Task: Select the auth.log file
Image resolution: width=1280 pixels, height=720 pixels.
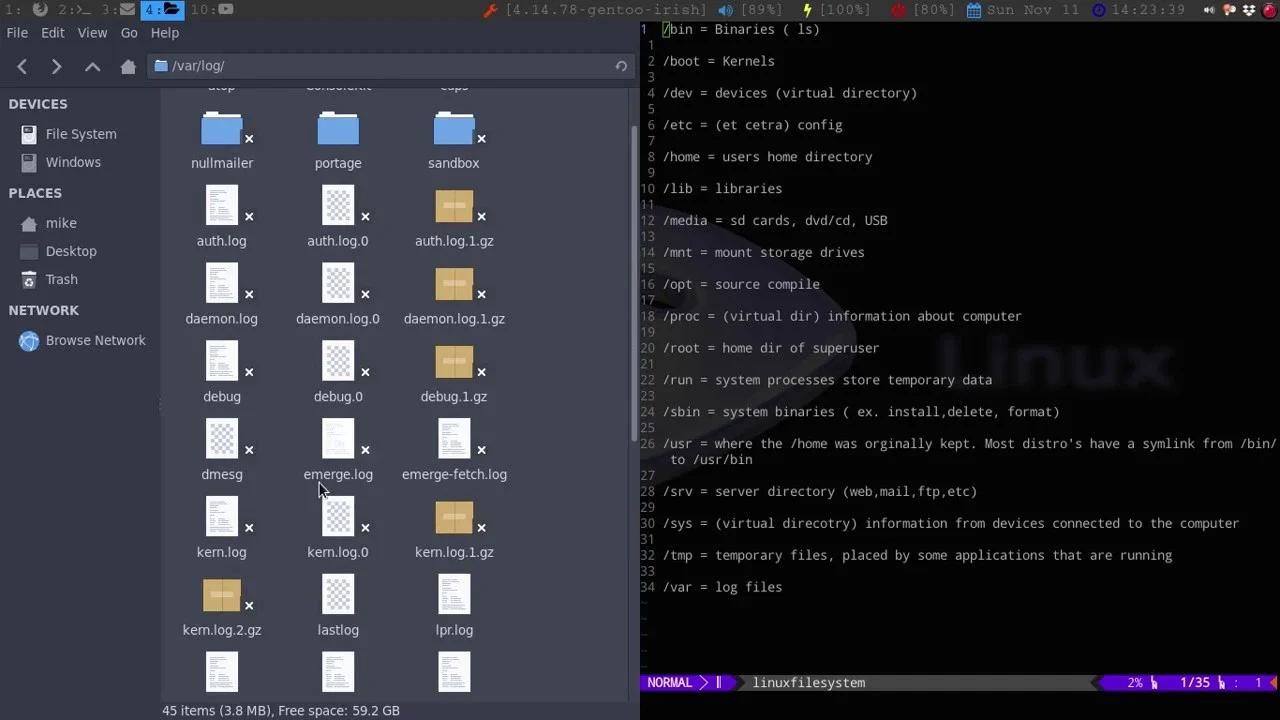Action: tap(222, 217)
